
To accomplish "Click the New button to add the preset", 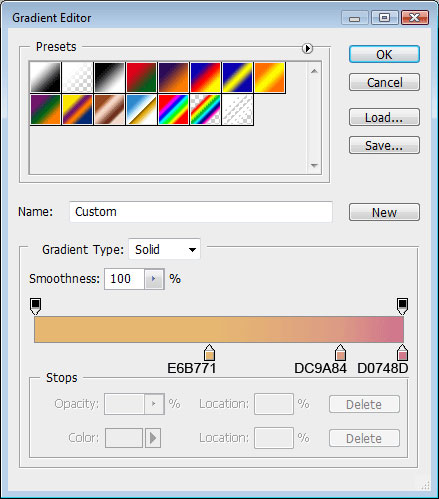I will tap(384, 212).
